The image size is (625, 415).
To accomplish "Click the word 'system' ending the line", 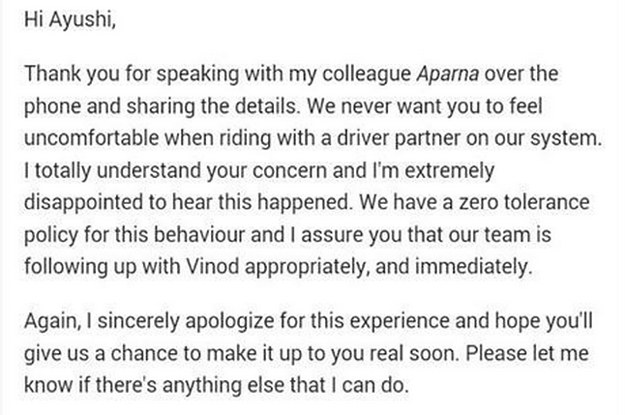I will point(564,138).
